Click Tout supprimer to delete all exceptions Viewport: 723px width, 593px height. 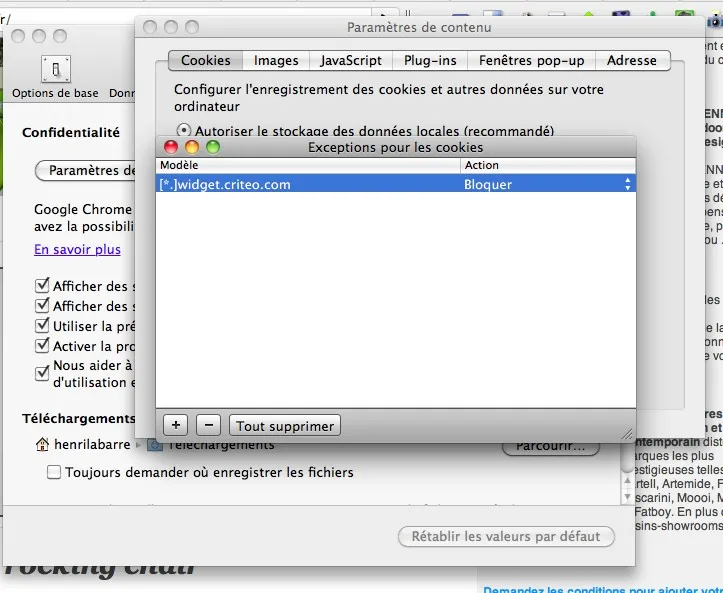point(285,425)
